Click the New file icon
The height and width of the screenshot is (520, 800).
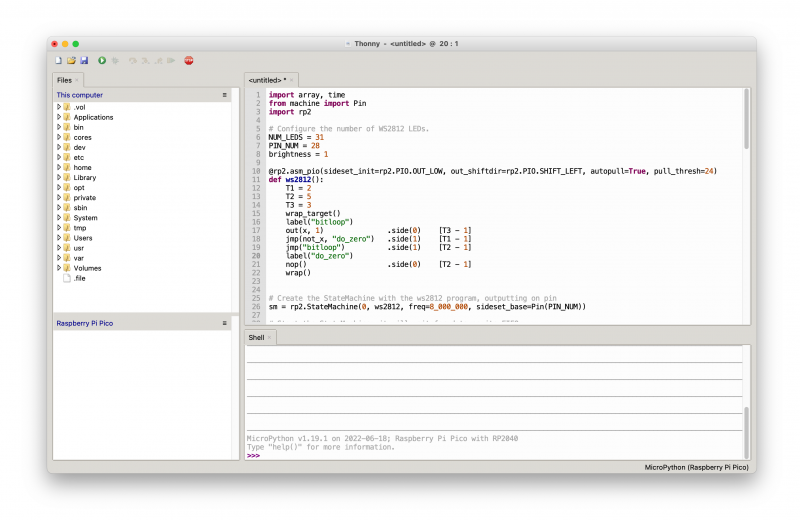click(x=59, y=61)
